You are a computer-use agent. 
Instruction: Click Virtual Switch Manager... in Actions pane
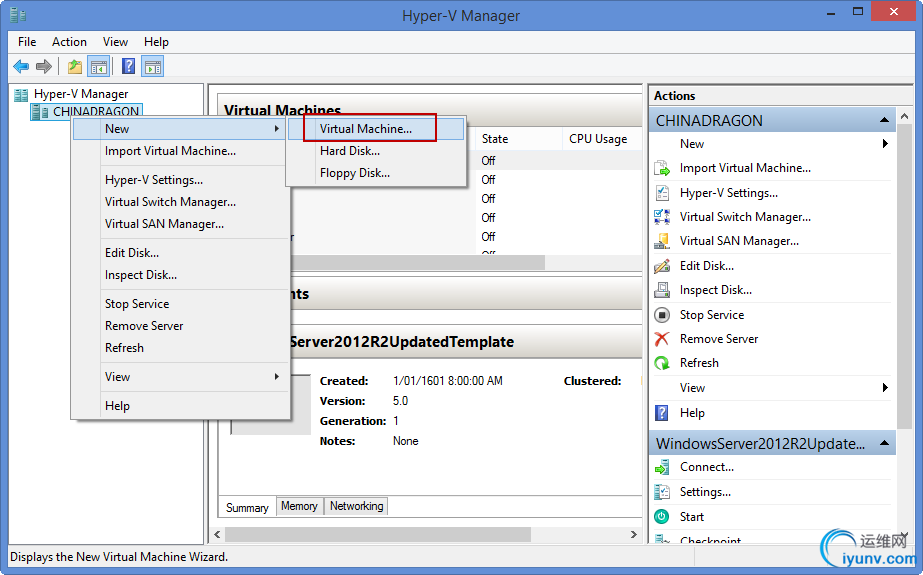745,217
